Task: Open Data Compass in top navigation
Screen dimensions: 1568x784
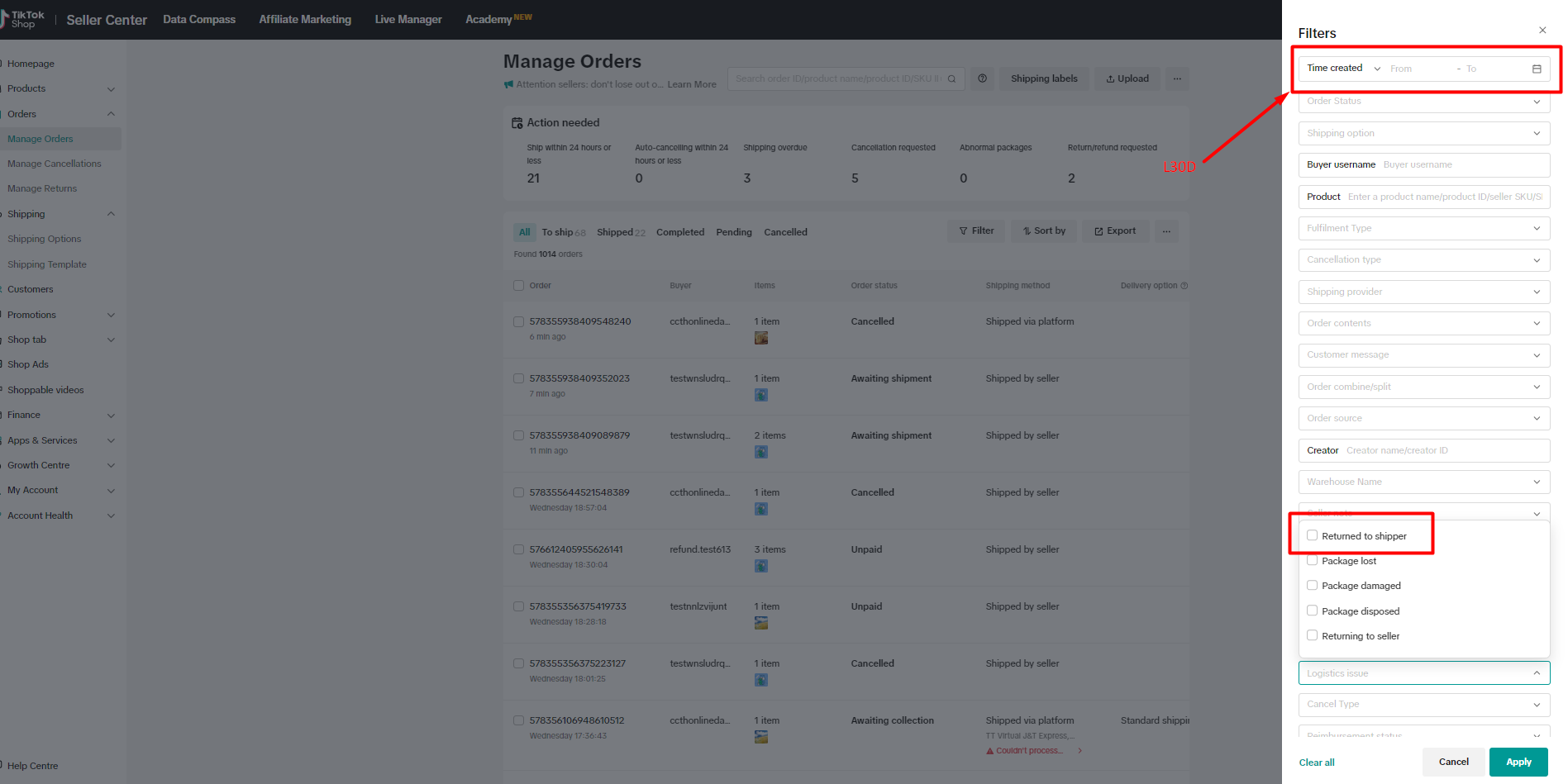Action: tap(199, 19)
